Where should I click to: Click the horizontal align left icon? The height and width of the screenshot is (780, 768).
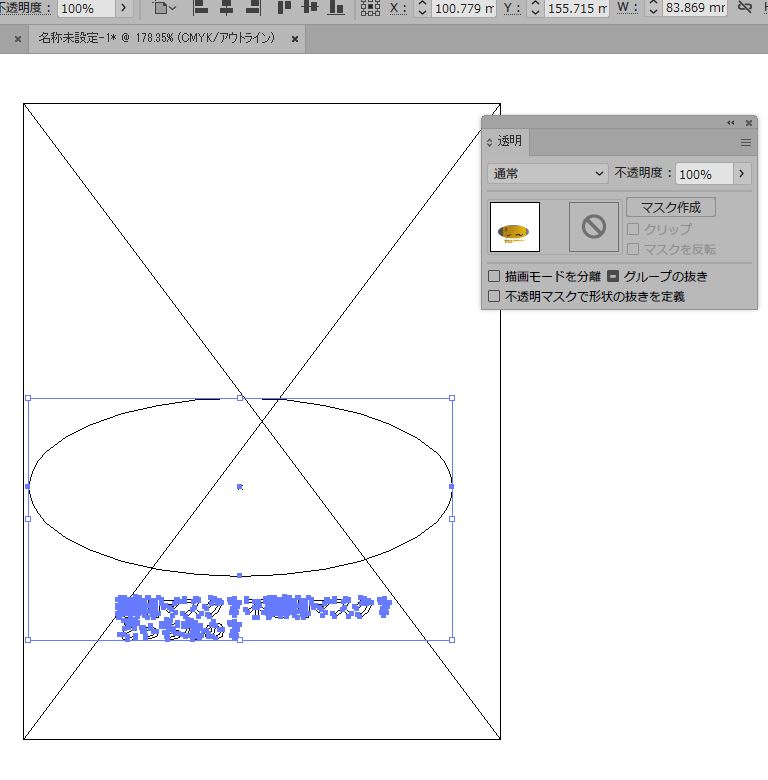coord(199,8)
